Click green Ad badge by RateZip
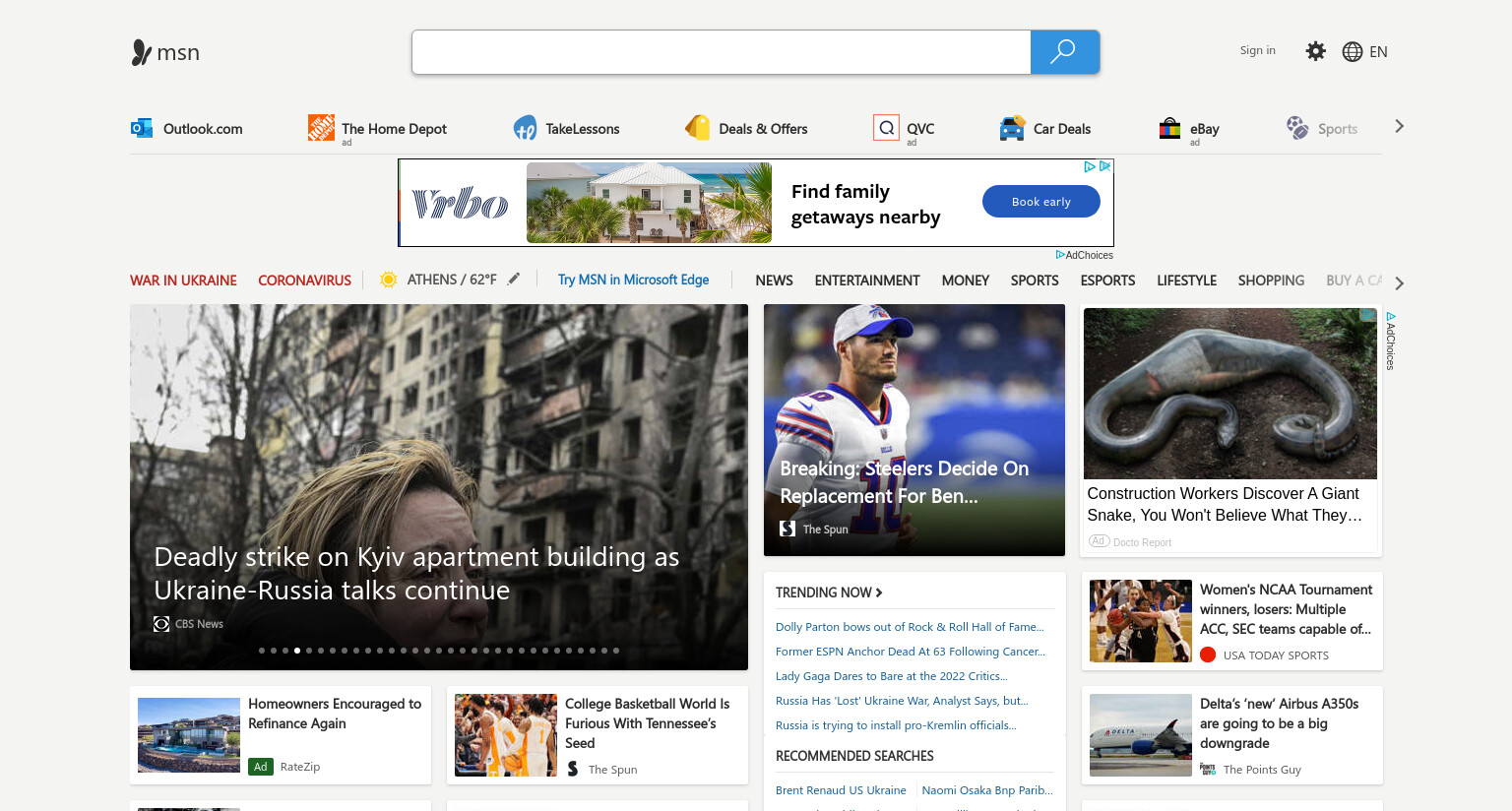This screenshot has width=1512, height=811. coord(261,766)
